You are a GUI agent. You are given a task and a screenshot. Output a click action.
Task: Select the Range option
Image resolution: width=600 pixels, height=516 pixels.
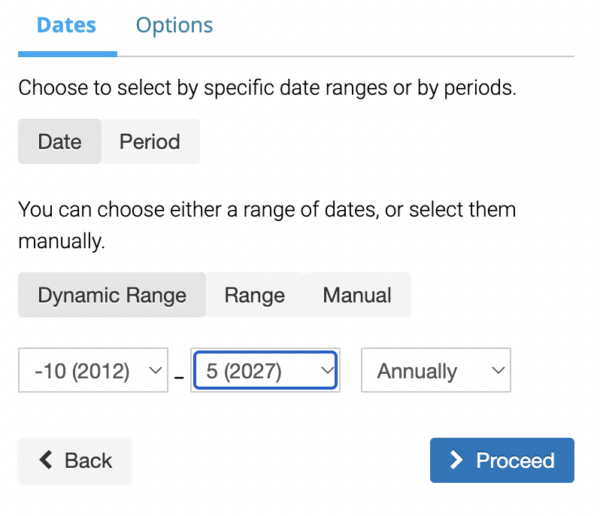(x=254, y=295)
